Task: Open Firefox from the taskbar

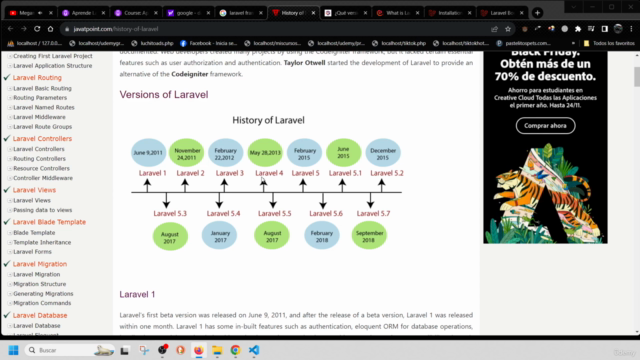Action: [x=199, y=350]
